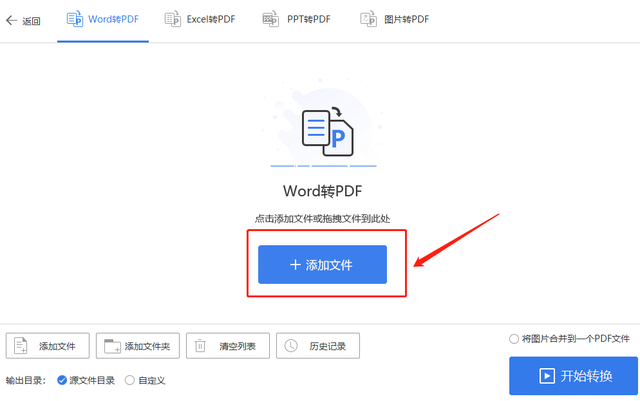
Task: Click the clock icon in 历史记录
Action: [291, 345]
